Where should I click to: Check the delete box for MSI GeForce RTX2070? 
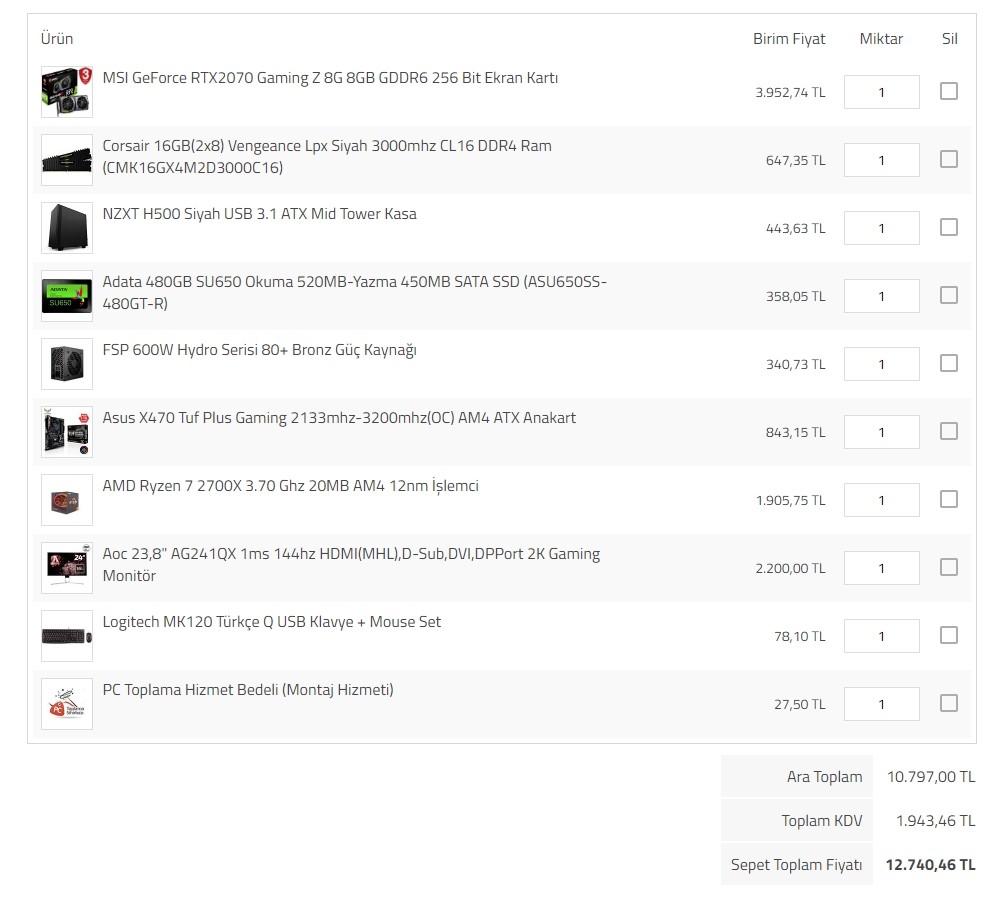point(949,91)
